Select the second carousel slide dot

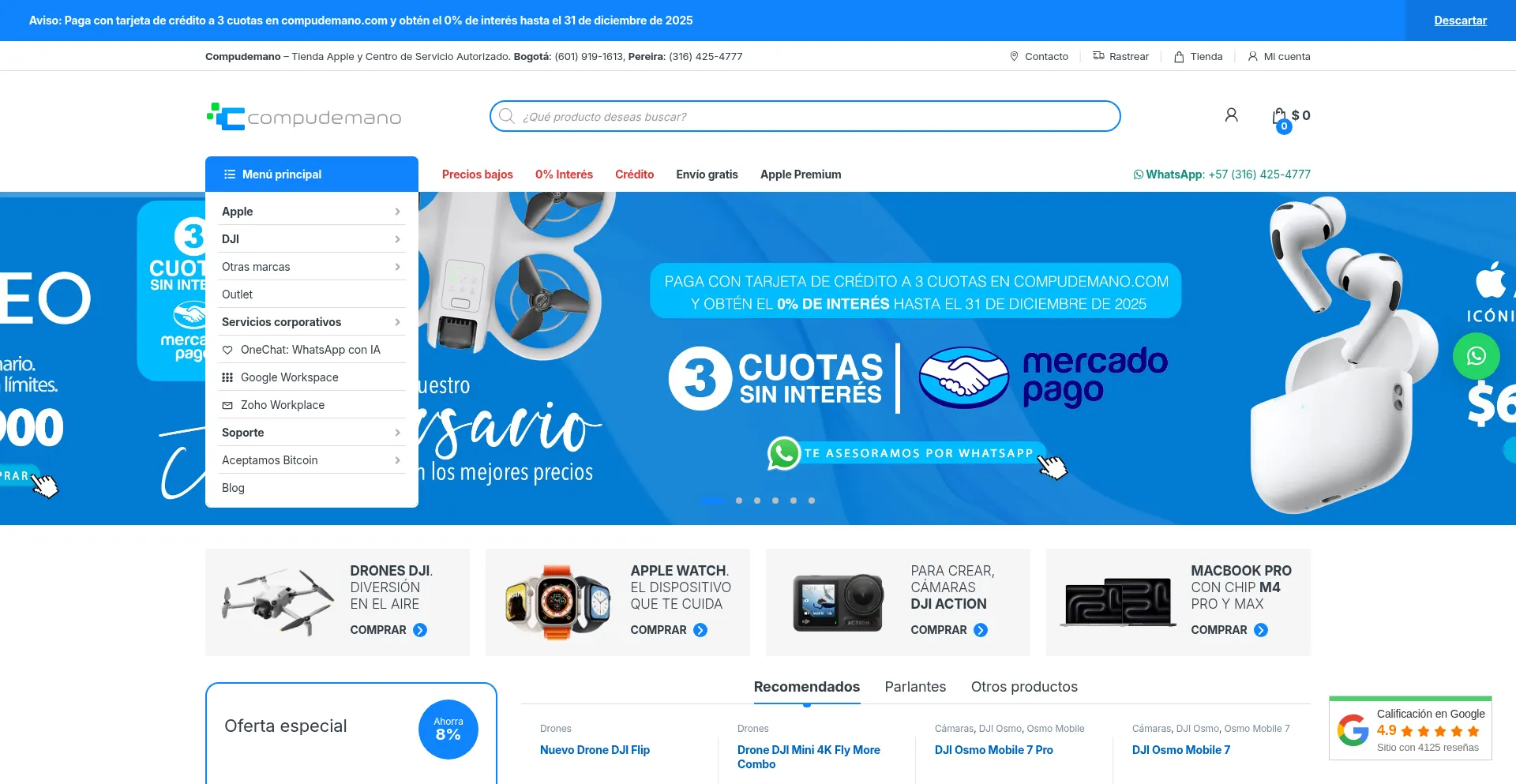pyautogui.click(x=739, y=501)
